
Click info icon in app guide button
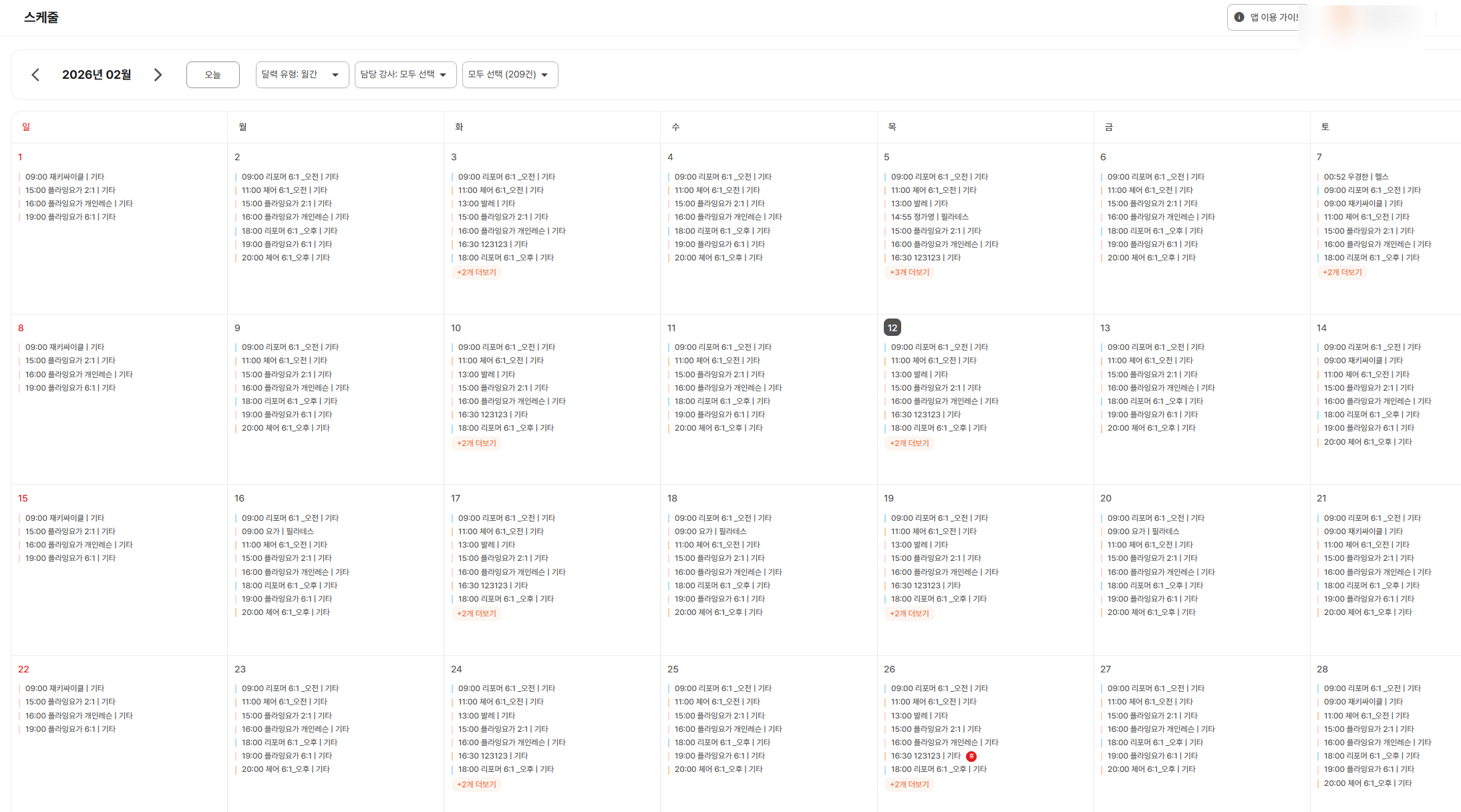click(x=1239, y=17)
